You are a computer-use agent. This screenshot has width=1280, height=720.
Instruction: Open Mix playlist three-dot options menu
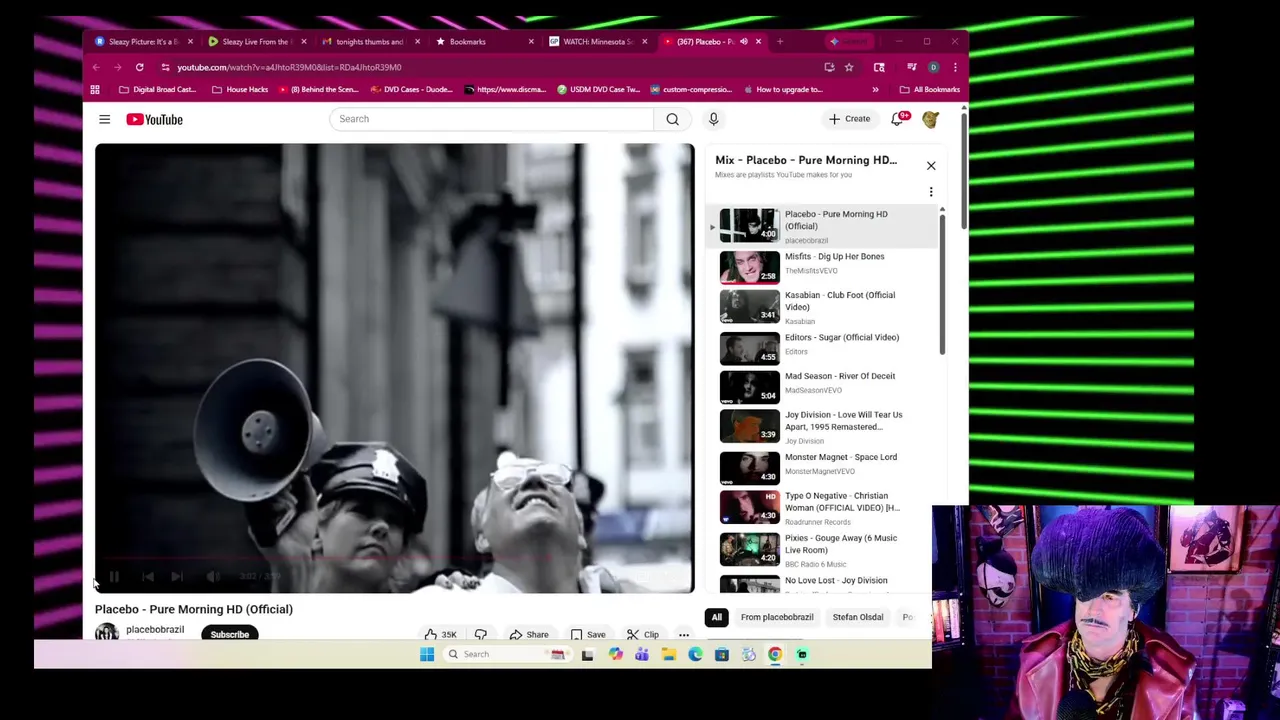pyautogui.click(x=931, y=192)
